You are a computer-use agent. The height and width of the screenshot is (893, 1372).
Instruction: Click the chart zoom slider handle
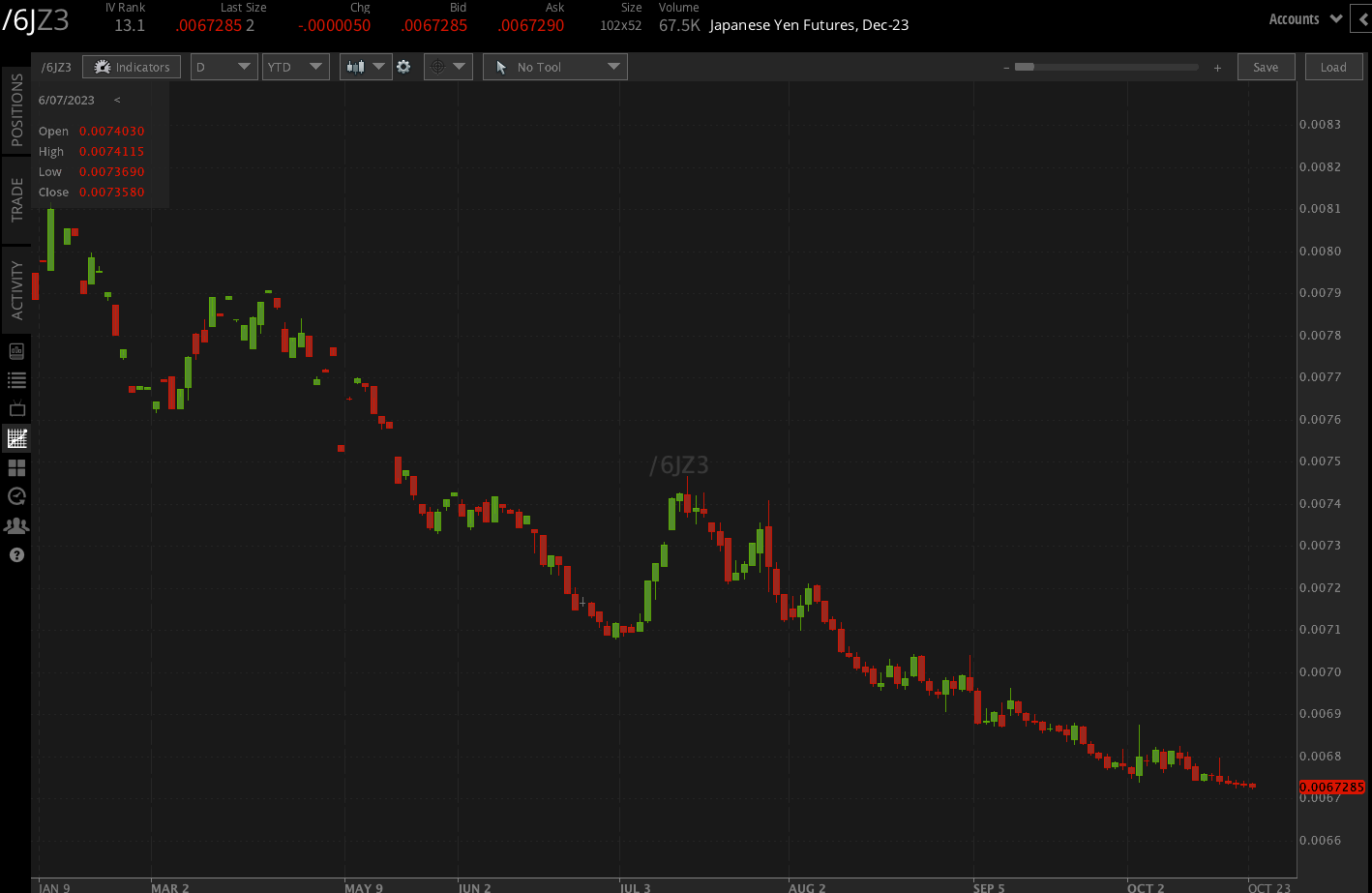[x=1024, y=68]
